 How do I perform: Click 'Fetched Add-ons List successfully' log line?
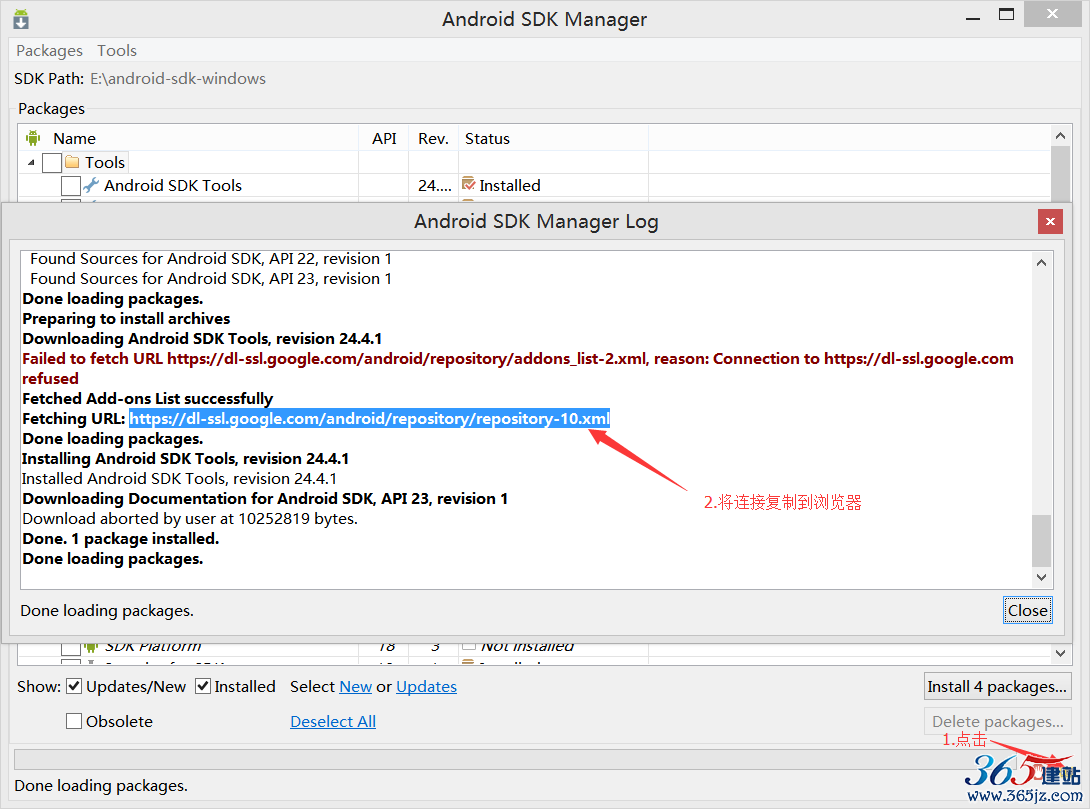[x=147, y=398]
